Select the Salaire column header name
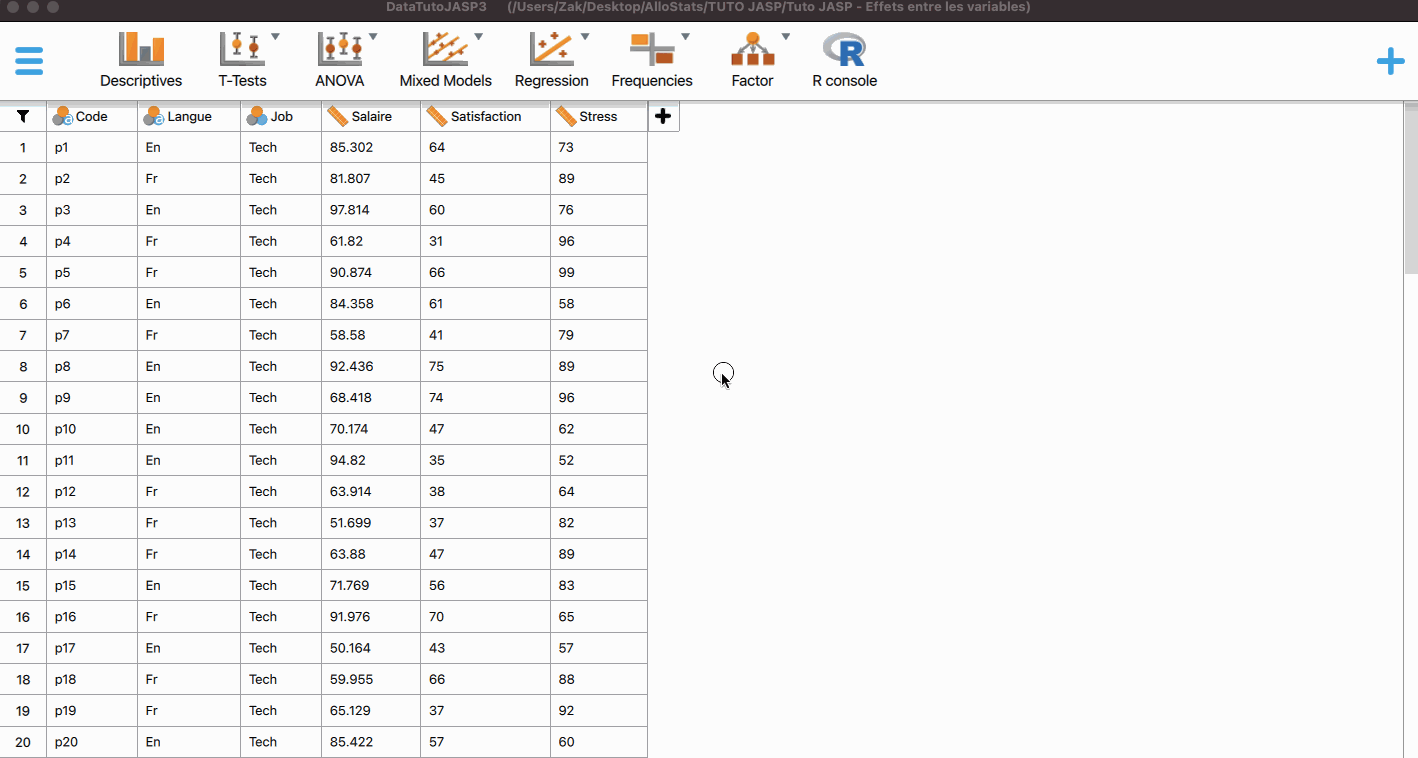Screen dimensions: 1418x758 tap(372, 117)
